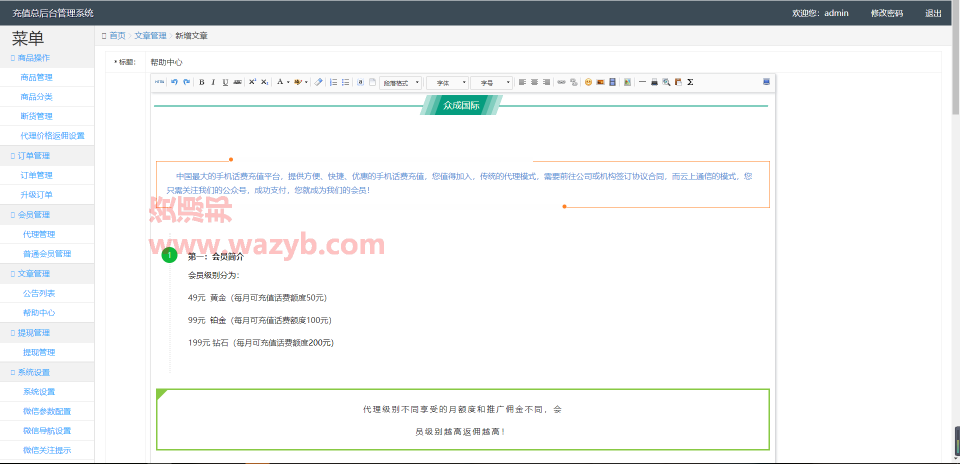Apply strikethrough formatting
Viewport: 960px width, 464px height.
click(x=238, y=82)
